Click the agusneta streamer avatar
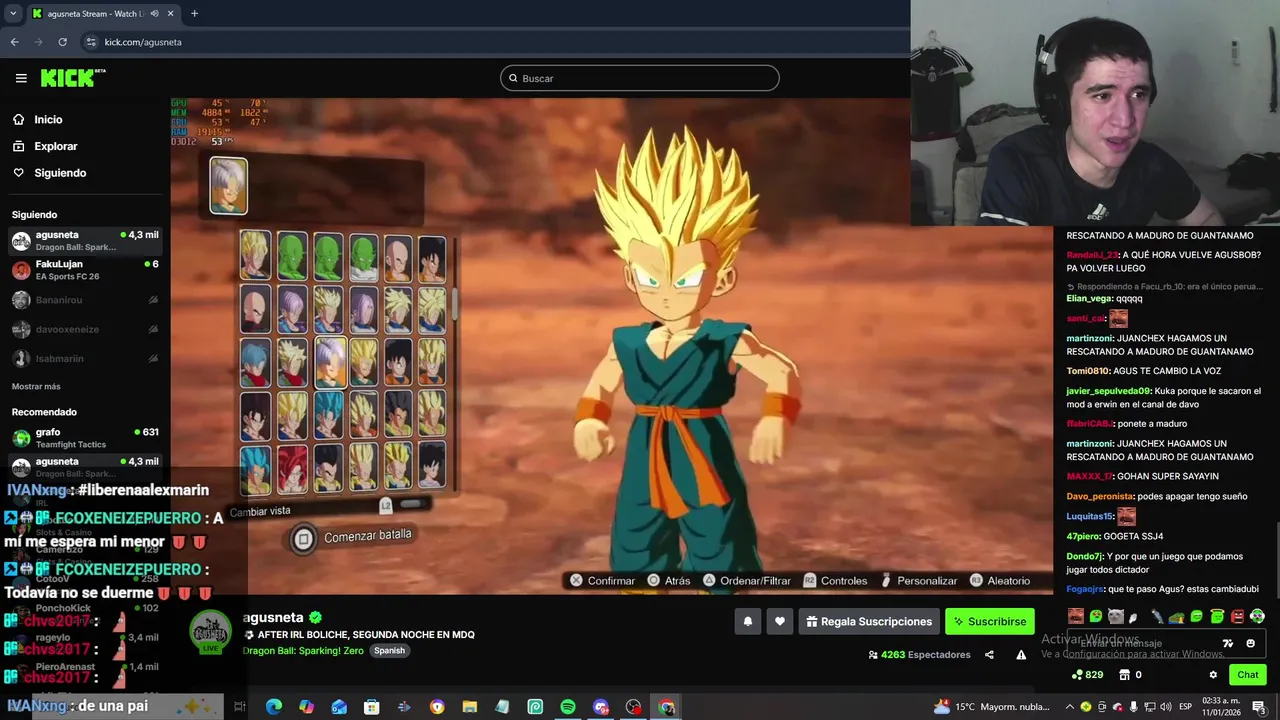Image resolution: width=1280 pixels, height=720 pixels. (212, 632)
